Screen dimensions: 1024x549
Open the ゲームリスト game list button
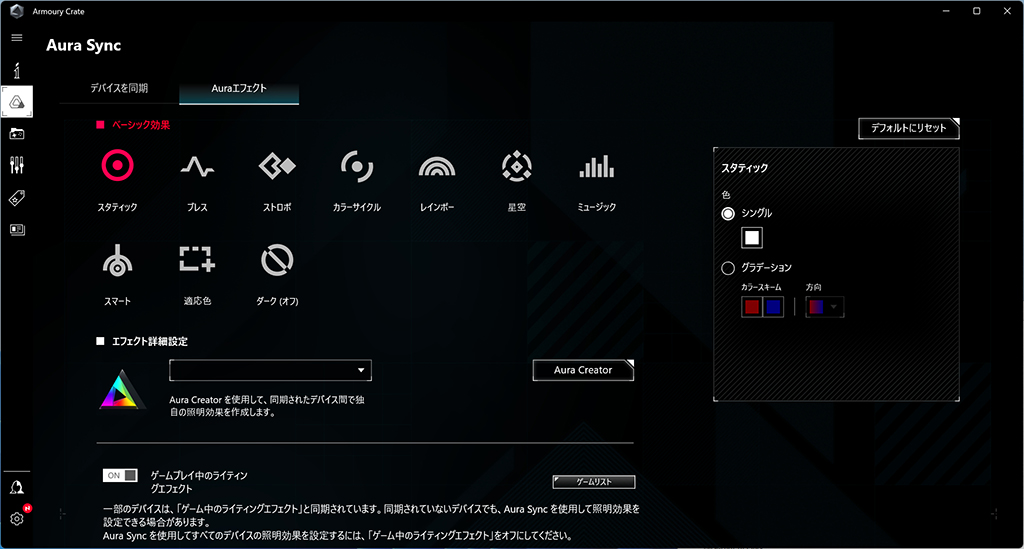click(x=594, y=482)
